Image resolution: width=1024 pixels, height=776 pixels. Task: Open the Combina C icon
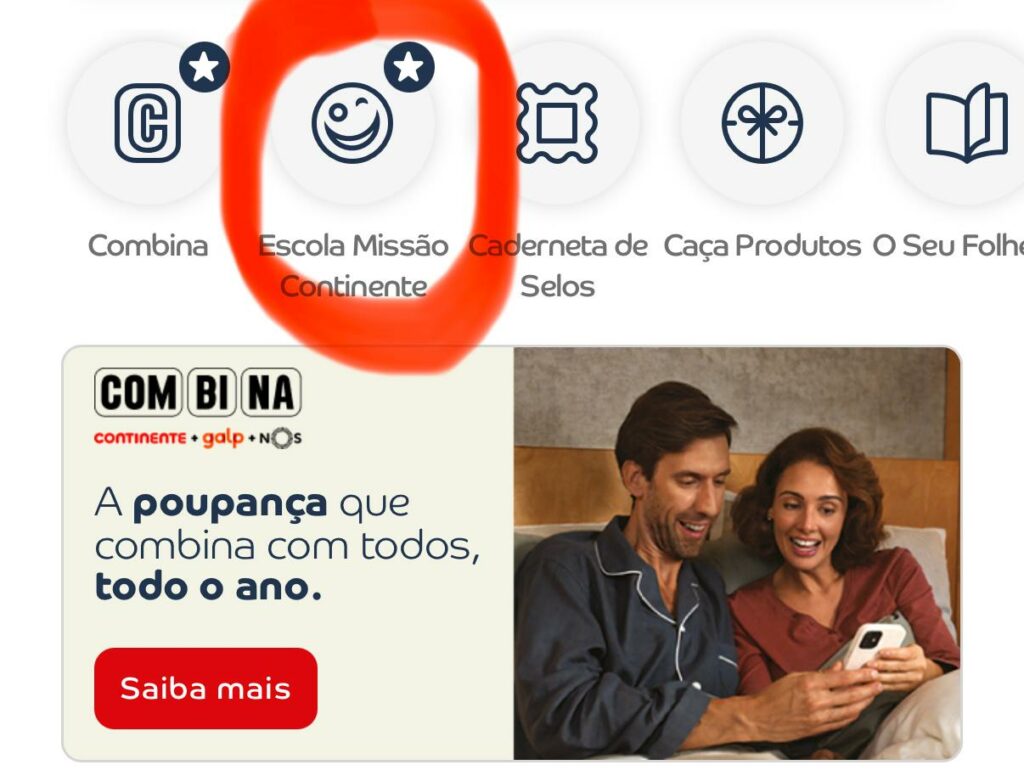tap(148, 123)
